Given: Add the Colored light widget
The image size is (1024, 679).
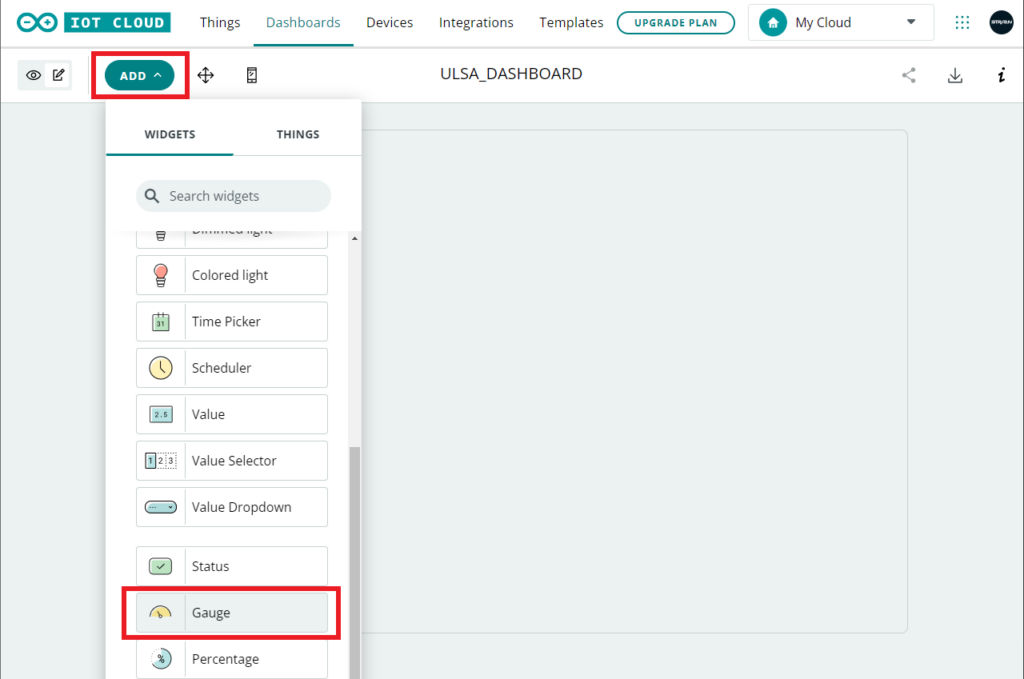Looking at the screenshot, I should click(x=232, y=275).
